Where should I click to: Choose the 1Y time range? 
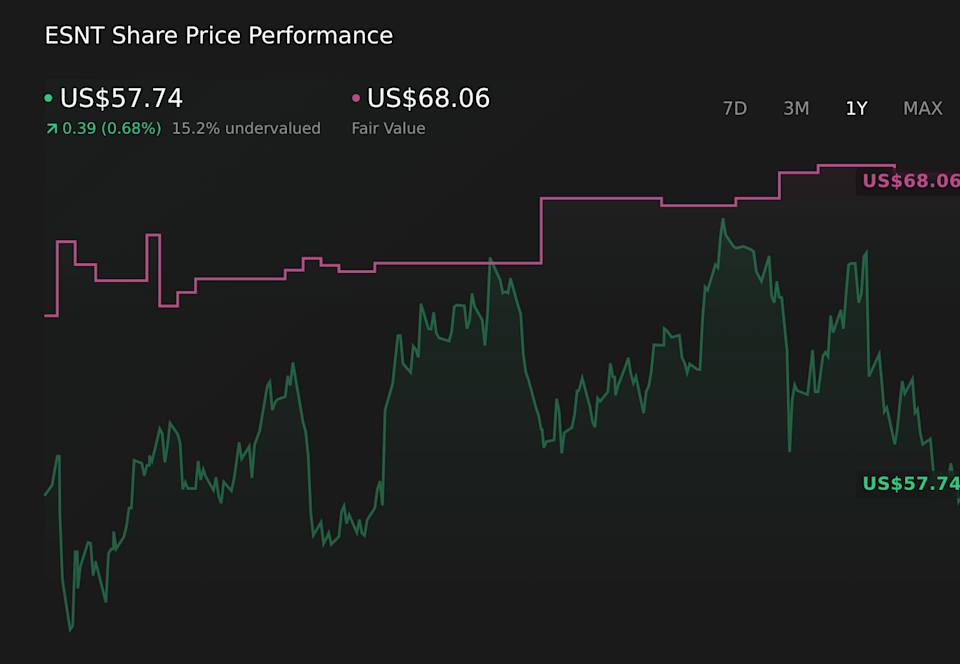(x=856, y=109)
